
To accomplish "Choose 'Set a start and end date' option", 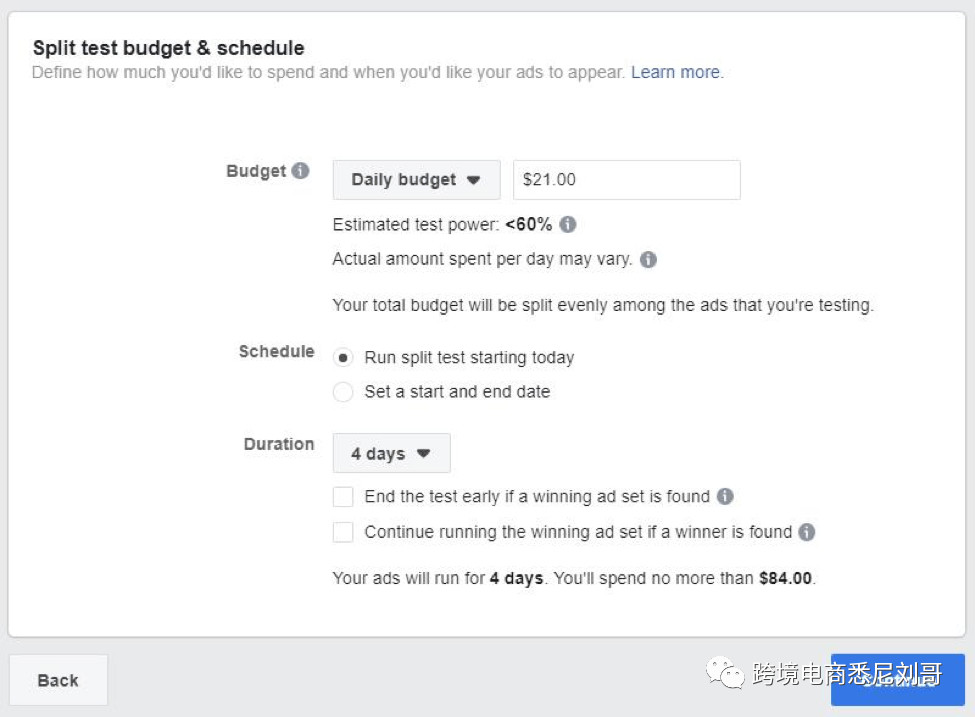I will pyautogui.click(x=343, y=392).
